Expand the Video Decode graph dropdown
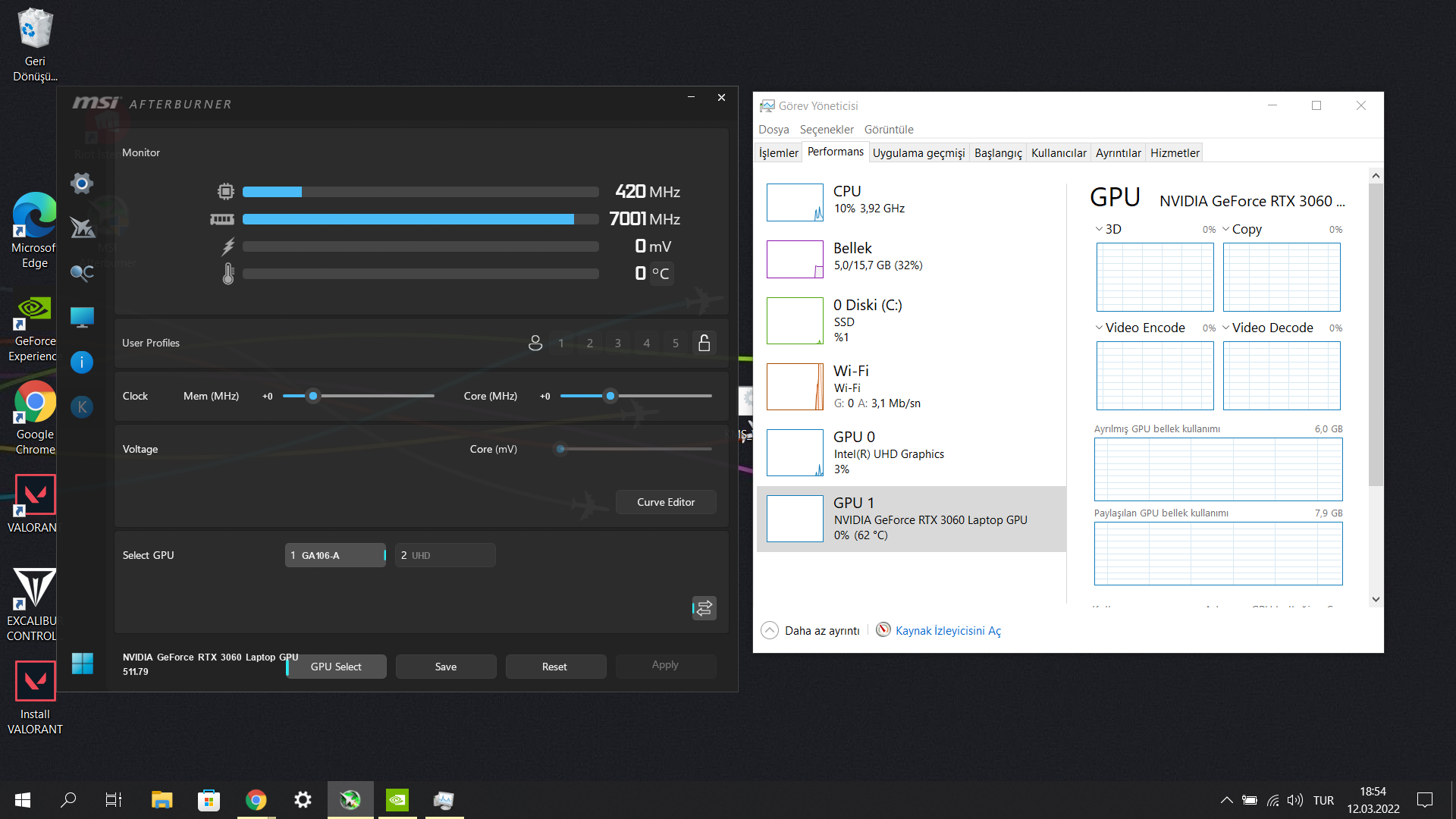The width and height of the screenshot is (1456, 819). [1225, 328]
